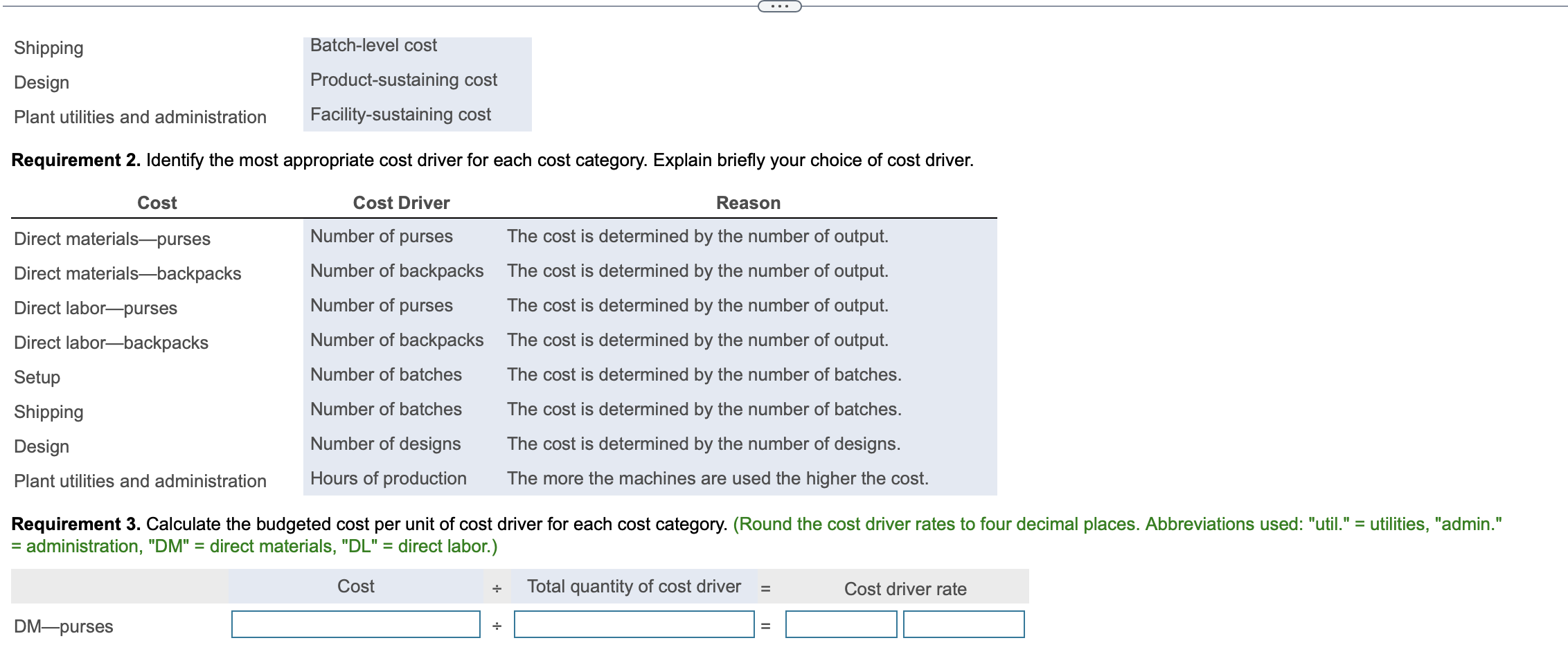Click the Shipping label in the cost driver table

(x=48, y=412)
